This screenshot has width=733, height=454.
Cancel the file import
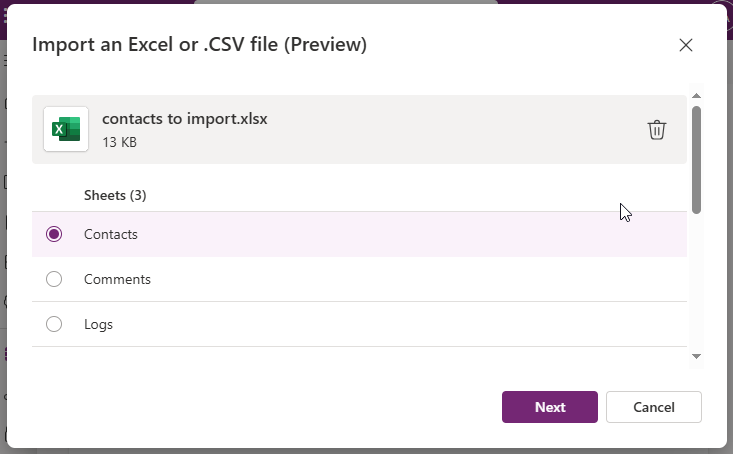pos(654,407)
